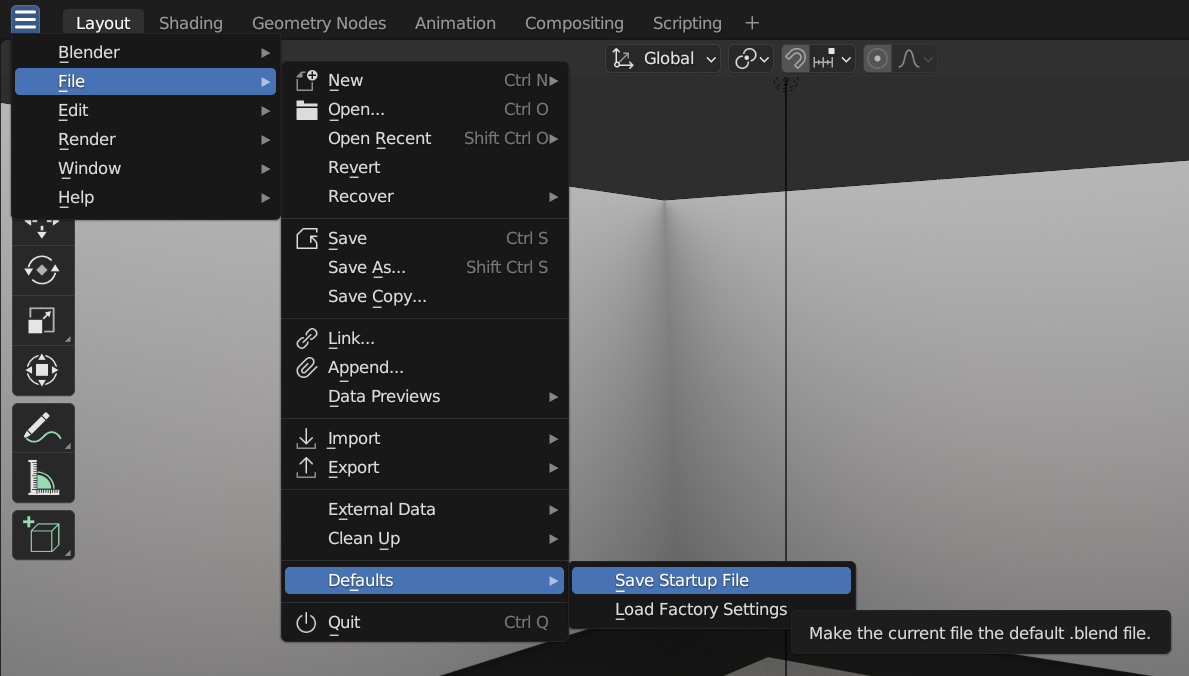Add a new workspace with the plus tab

pyautogui.click(x=751, y=22)
